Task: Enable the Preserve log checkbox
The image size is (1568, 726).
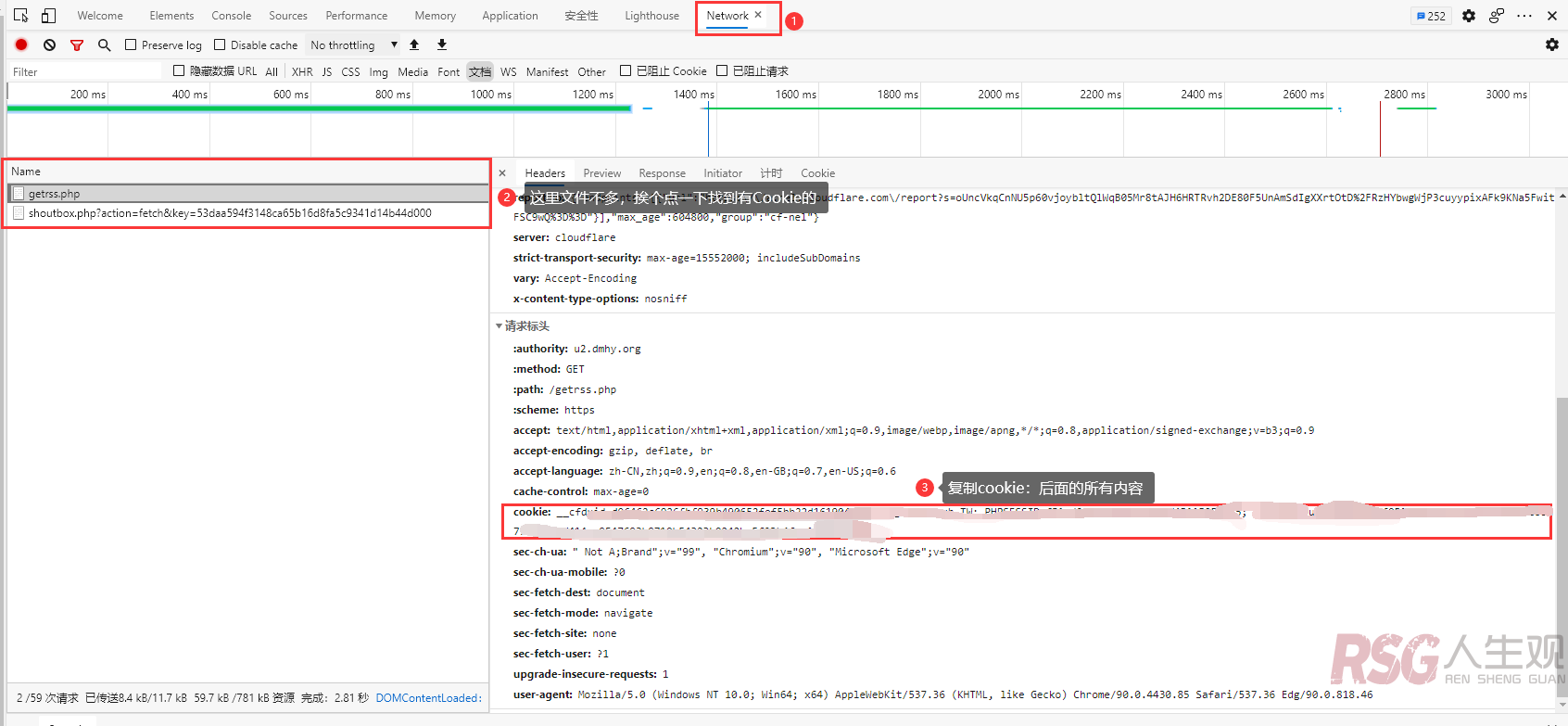Action: pos(131,45)
